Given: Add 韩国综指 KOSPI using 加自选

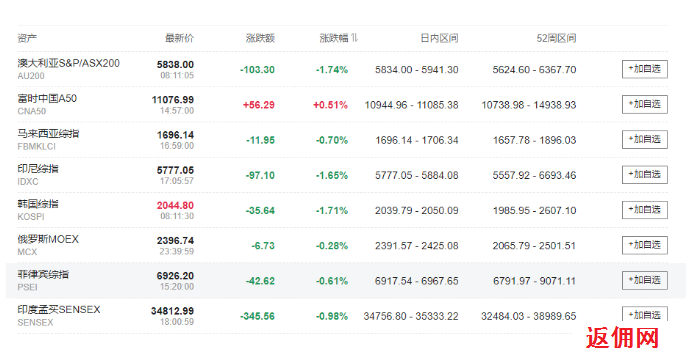Looking at the screenshot, I should tap(645, 210).
